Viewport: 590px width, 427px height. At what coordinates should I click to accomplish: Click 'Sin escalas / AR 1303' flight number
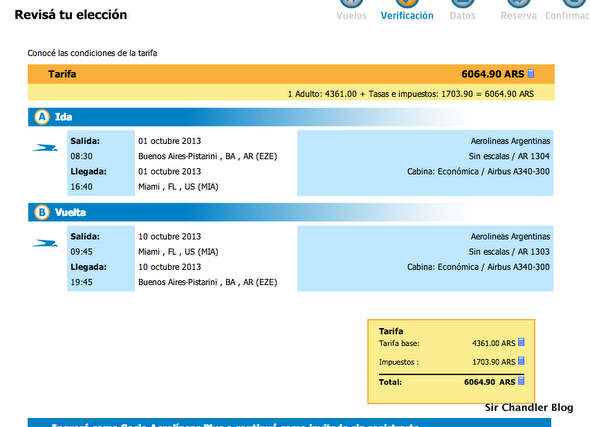(x=509, y=252)
